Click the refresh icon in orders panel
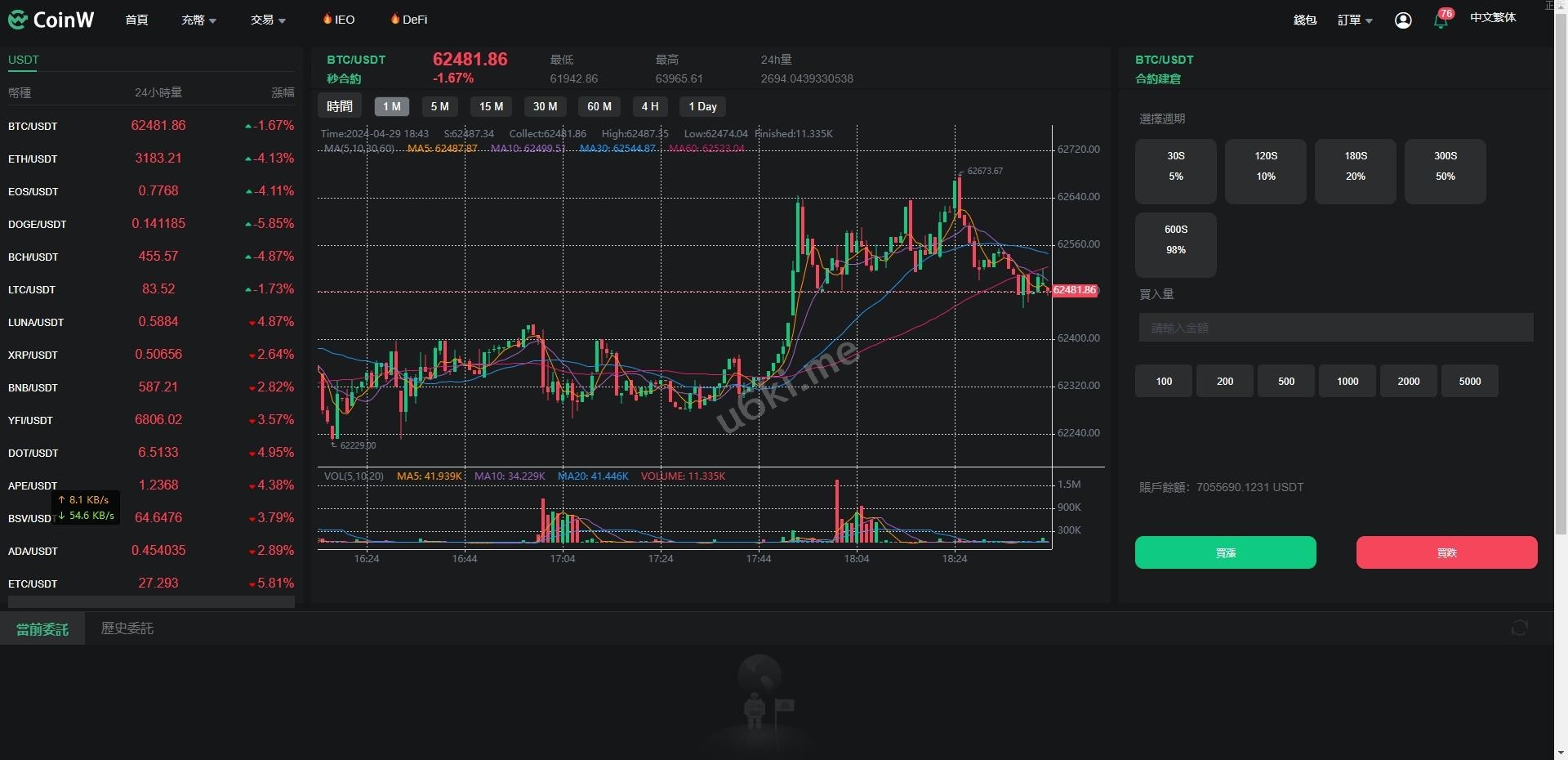Screen dimensions: 1568x760 pos(1519,628)
